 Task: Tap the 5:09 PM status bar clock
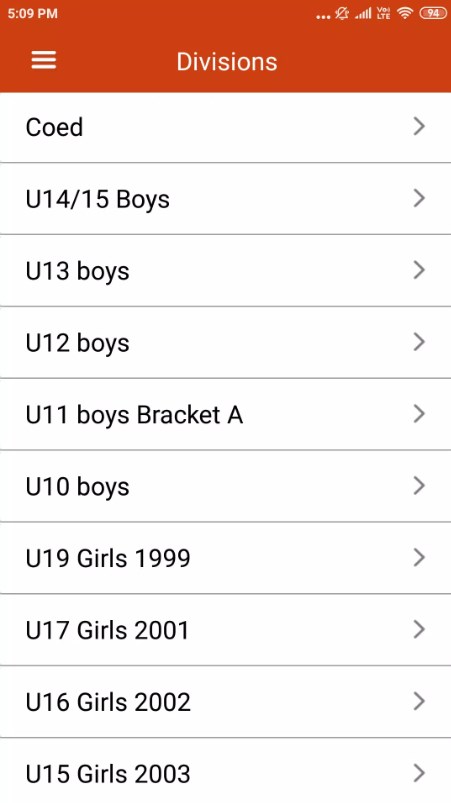pos(32,13)
